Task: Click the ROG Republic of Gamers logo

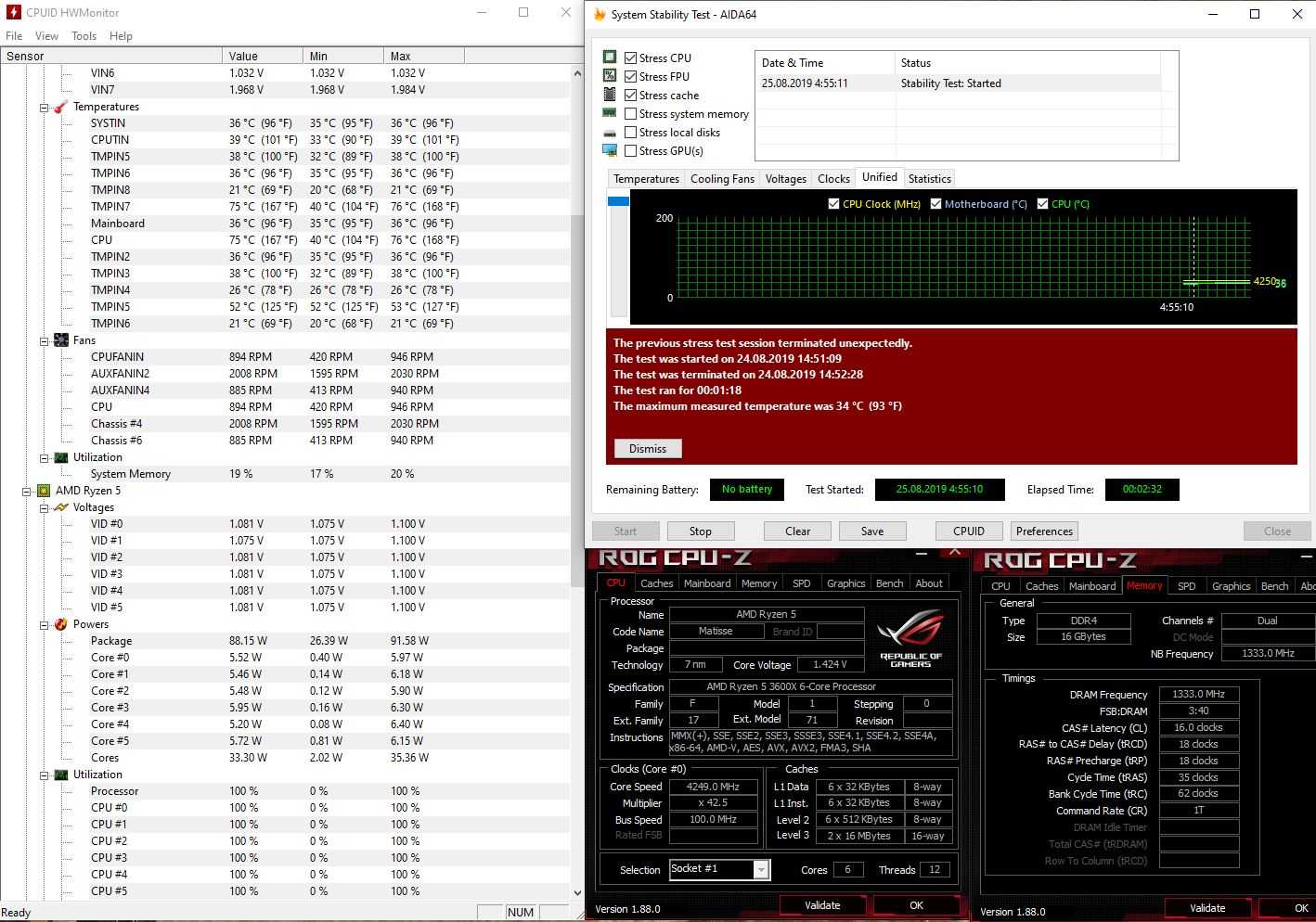Action: 910,637
